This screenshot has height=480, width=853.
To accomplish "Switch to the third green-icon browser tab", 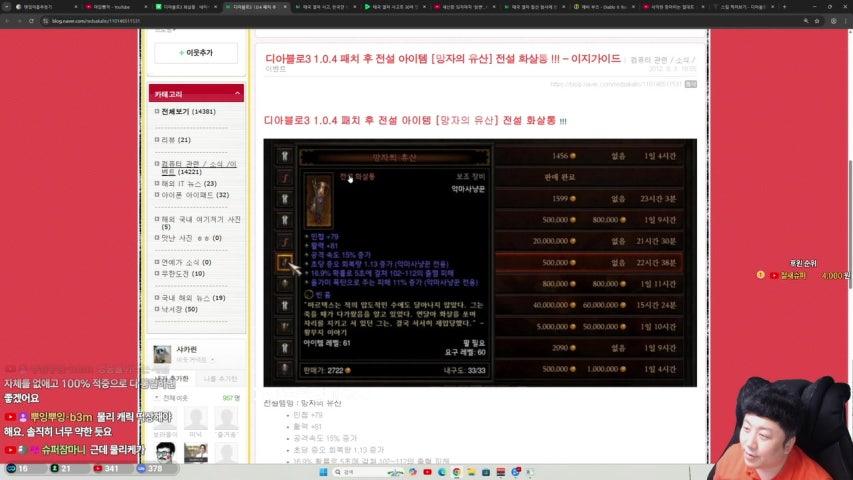I will click(185, 7).
